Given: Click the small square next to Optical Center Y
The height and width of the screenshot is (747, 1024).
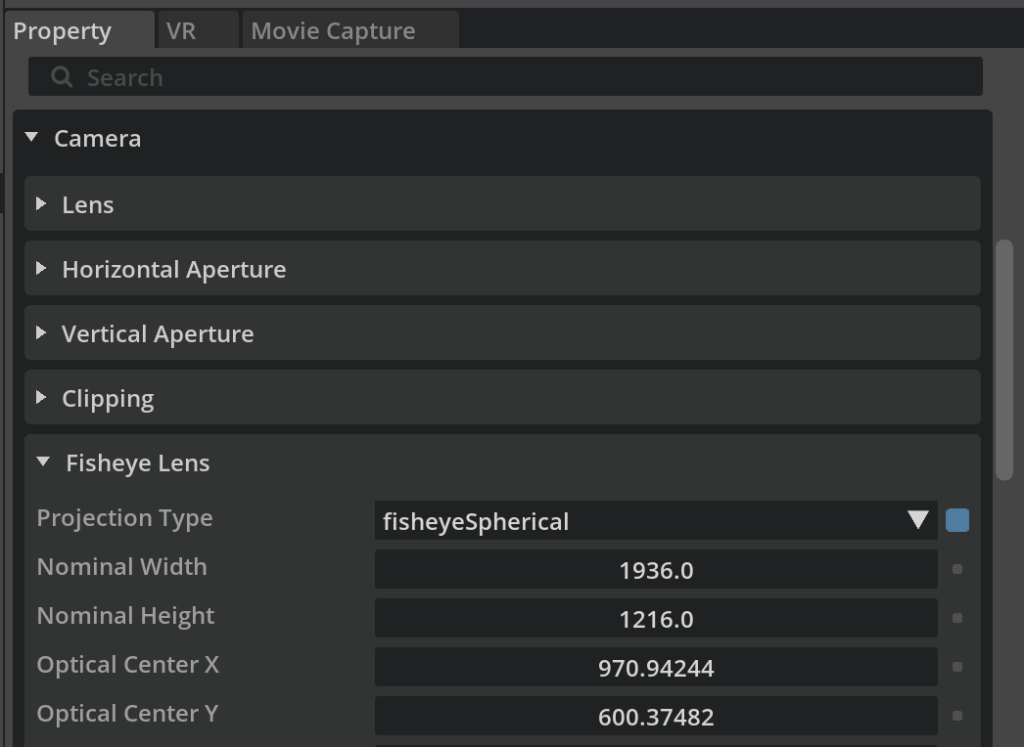Looking at the screenshot, I should (957, 716).
